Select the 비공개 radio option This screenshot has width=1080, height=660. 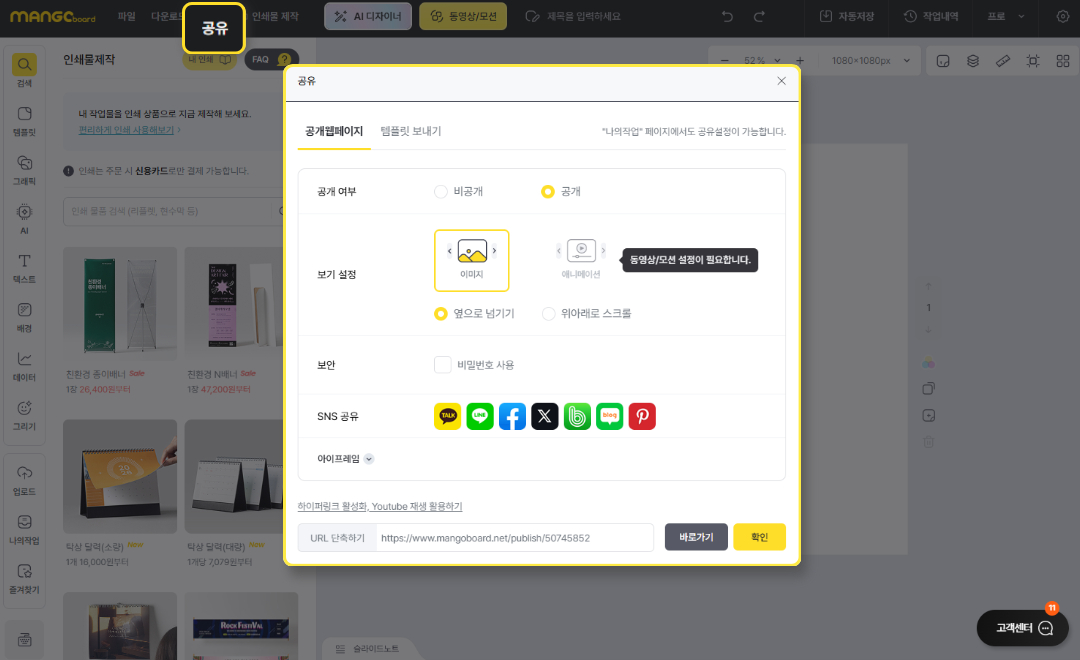(441, 191)
